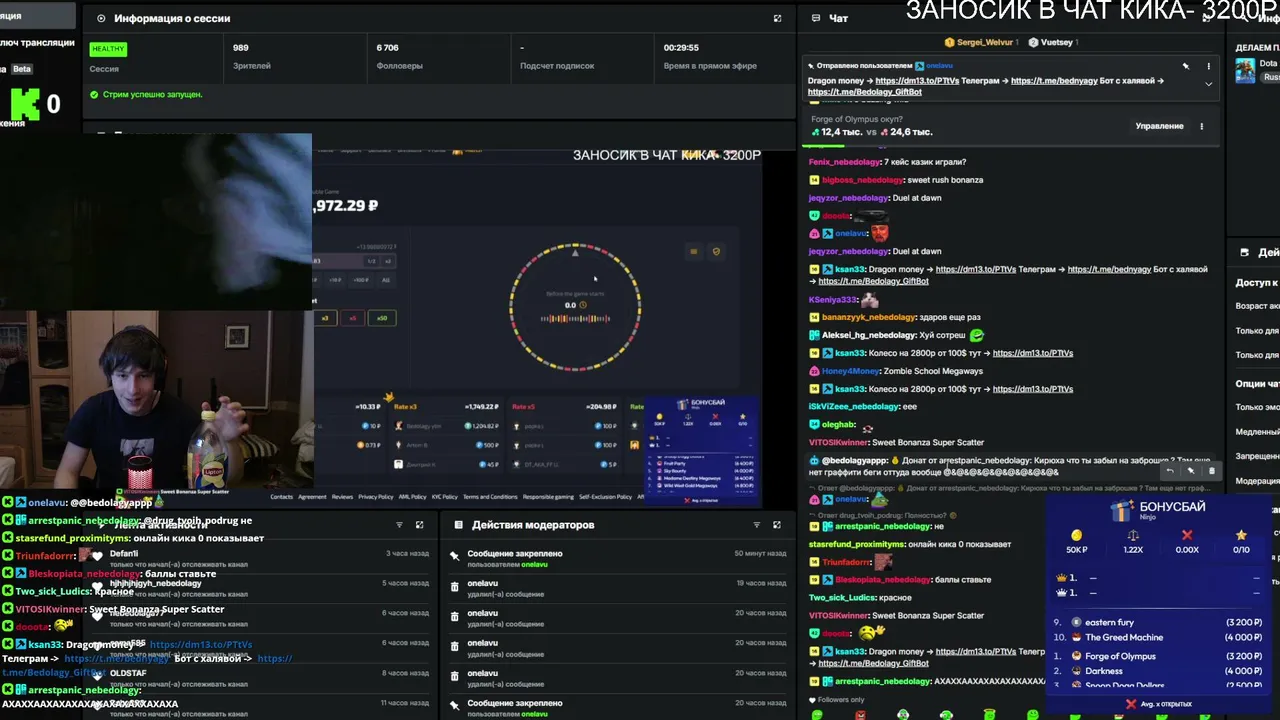The image size is (1280, 720).
Task: Click the username bigboss_nebedolagy in chat
Action: point(862,180)
